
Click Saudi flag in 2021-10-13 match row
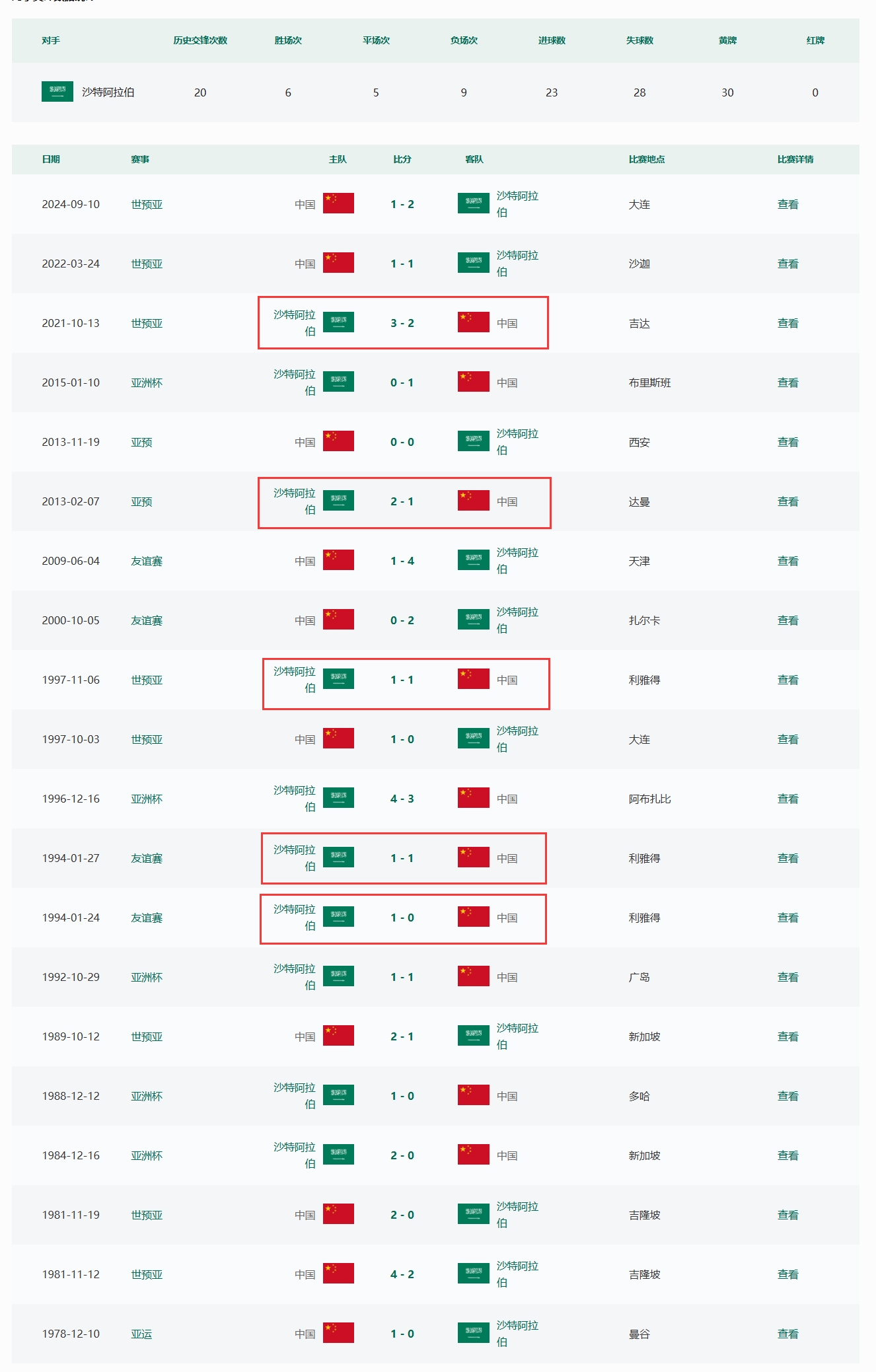click(x=338, y=322)
